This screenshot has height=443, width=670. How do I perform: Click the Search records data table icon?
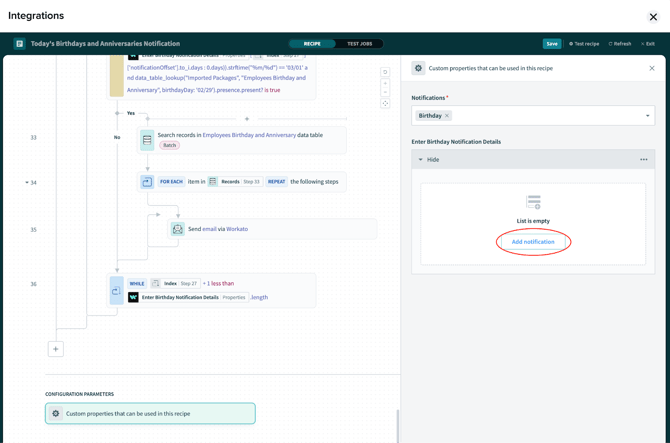tap(147, 140)
